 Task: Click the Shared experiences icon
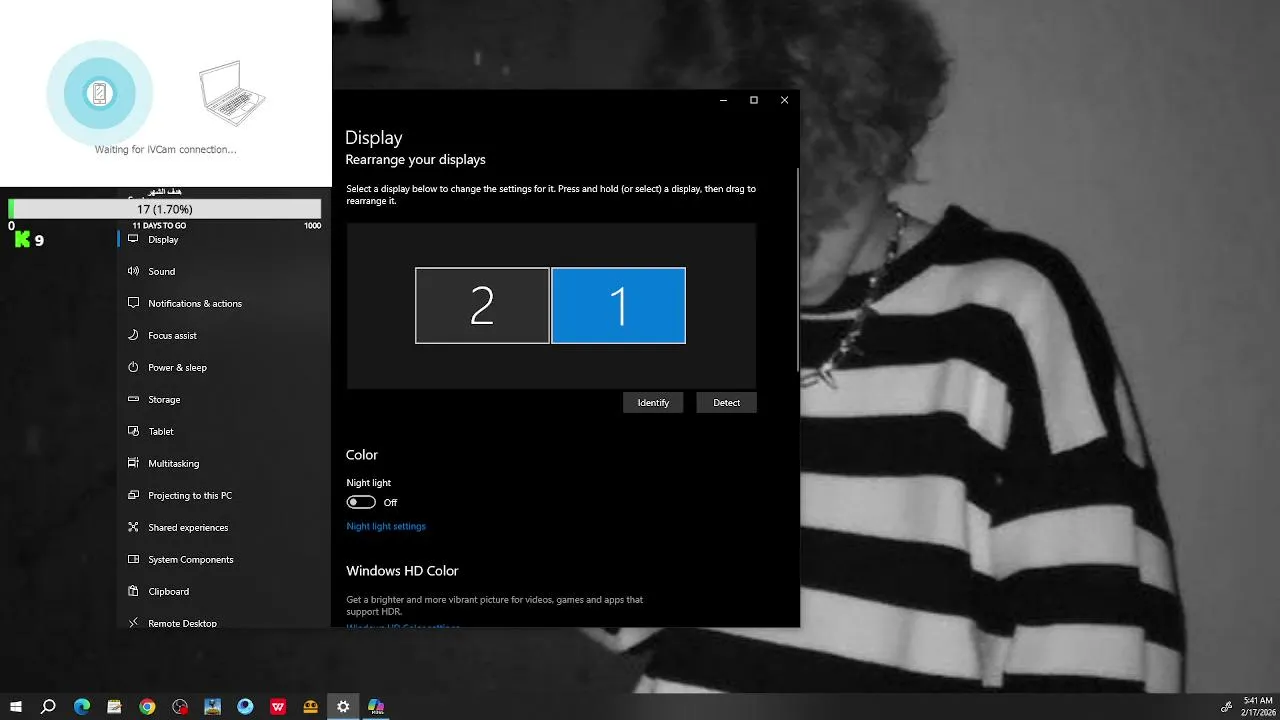click(x=133, y=527)
